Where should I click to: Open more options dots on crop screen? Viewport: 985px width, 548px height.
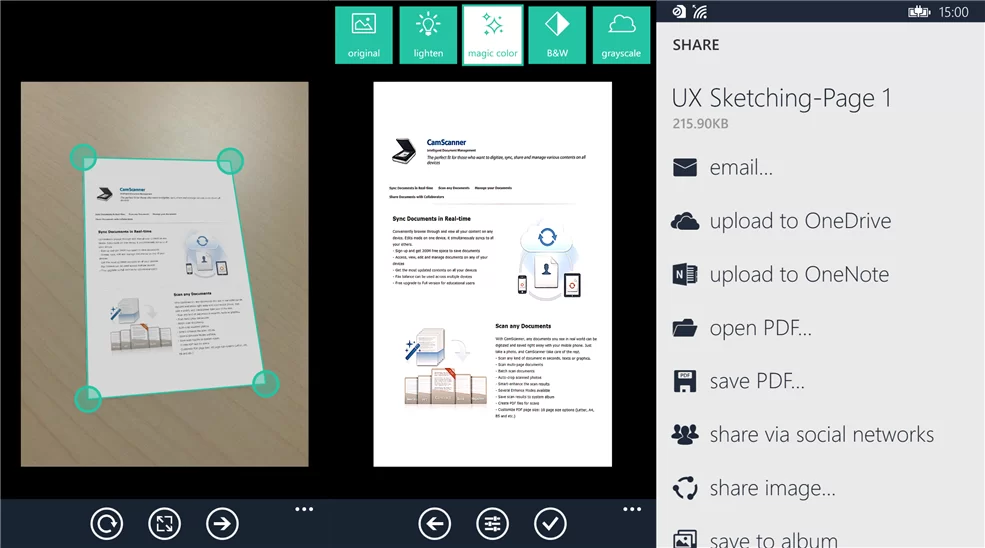304,509
